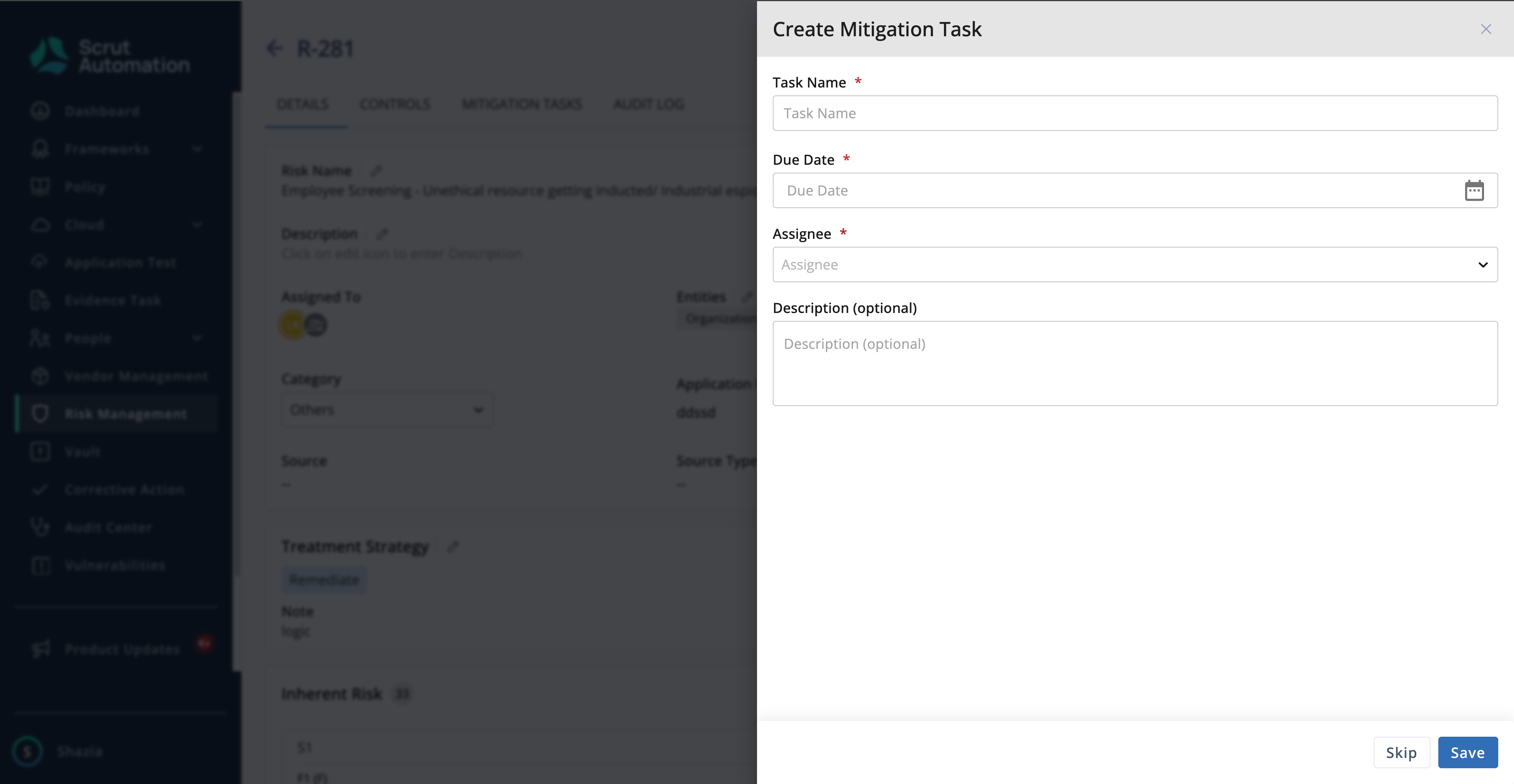Edit Entities with pencil icon
The height and width of the screenshot is (784, 1514).
(x=747, y=297)
